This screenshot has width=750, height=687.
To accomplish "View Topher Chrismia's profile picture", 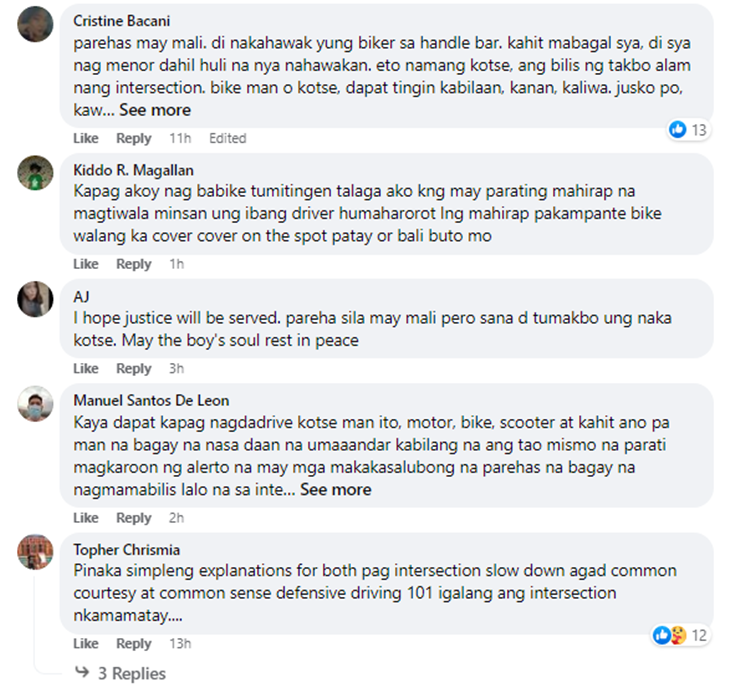I will coord(35,552).
